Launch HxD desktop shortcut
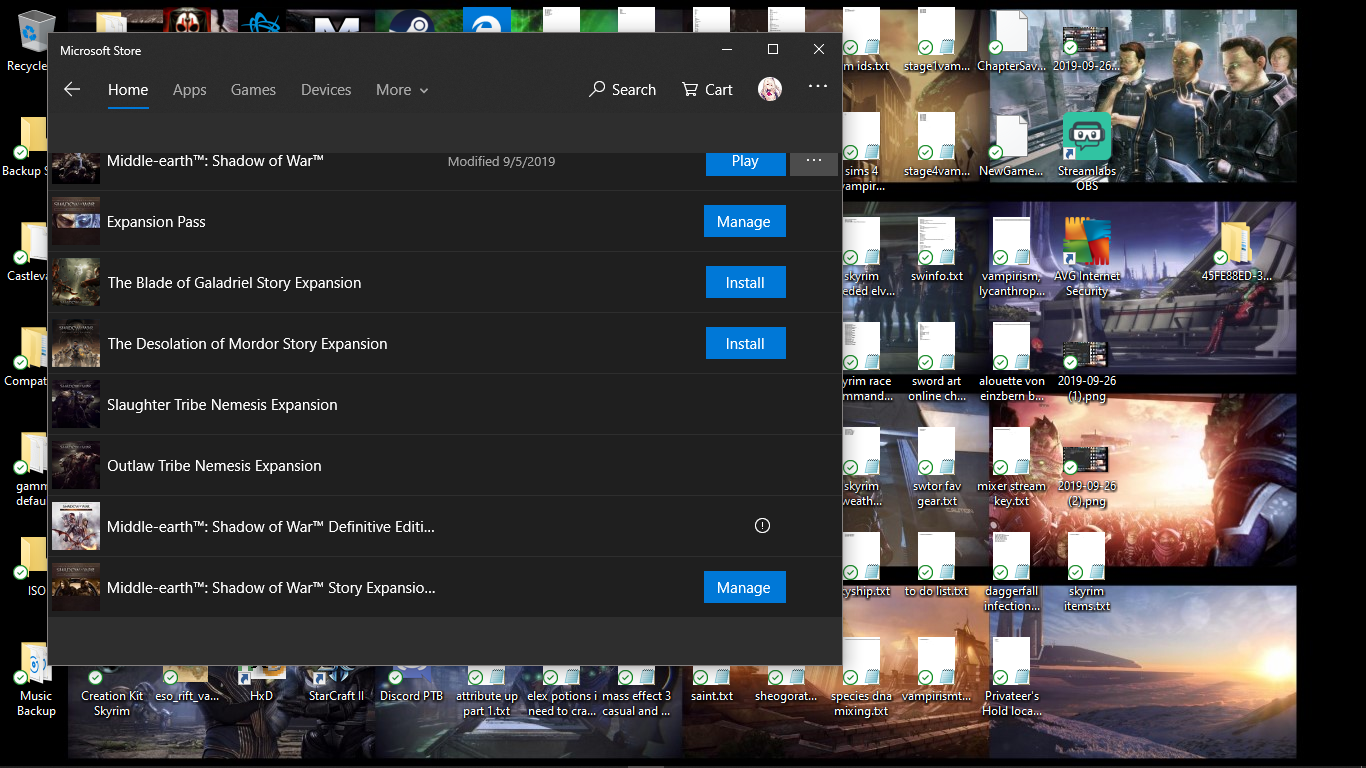Image resolution: width=1366 pixels, height=768 pixels. coord(261,686)
